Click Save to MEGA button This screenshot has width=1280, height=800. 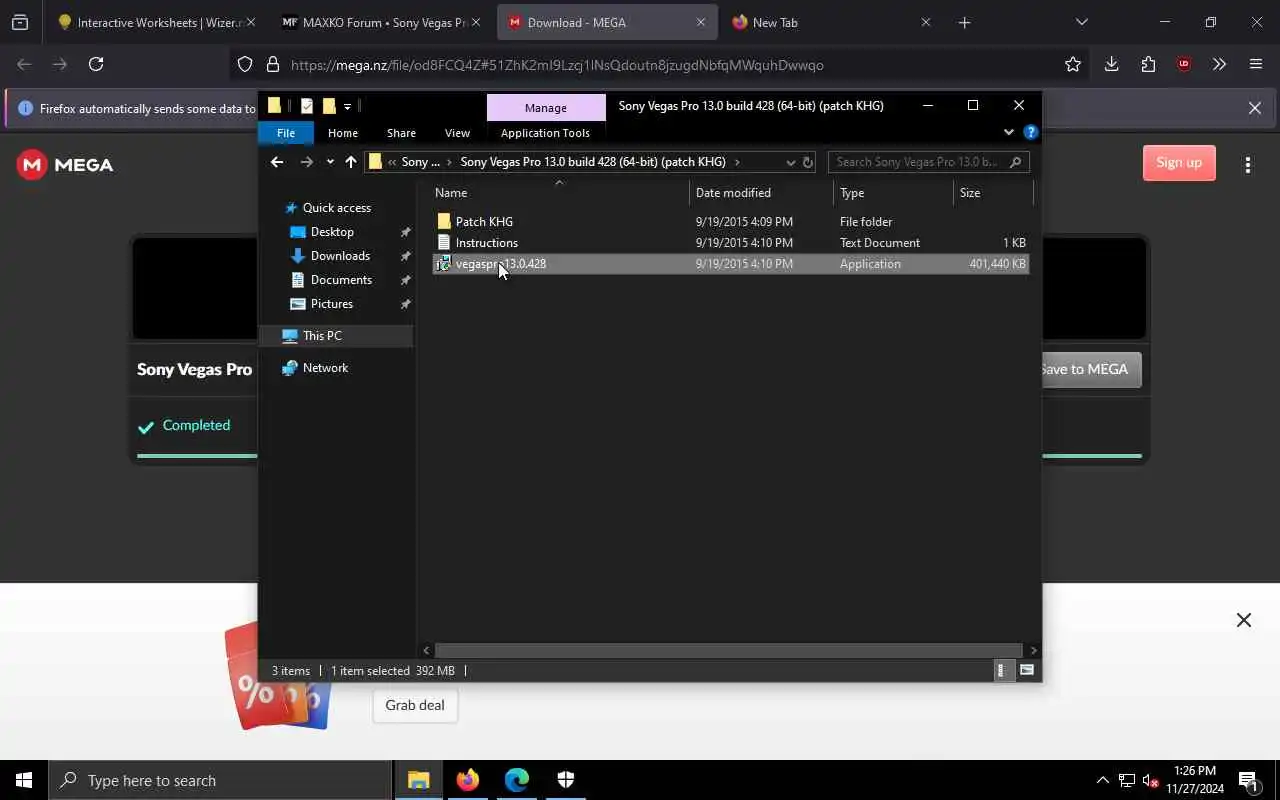(1085, 369)
